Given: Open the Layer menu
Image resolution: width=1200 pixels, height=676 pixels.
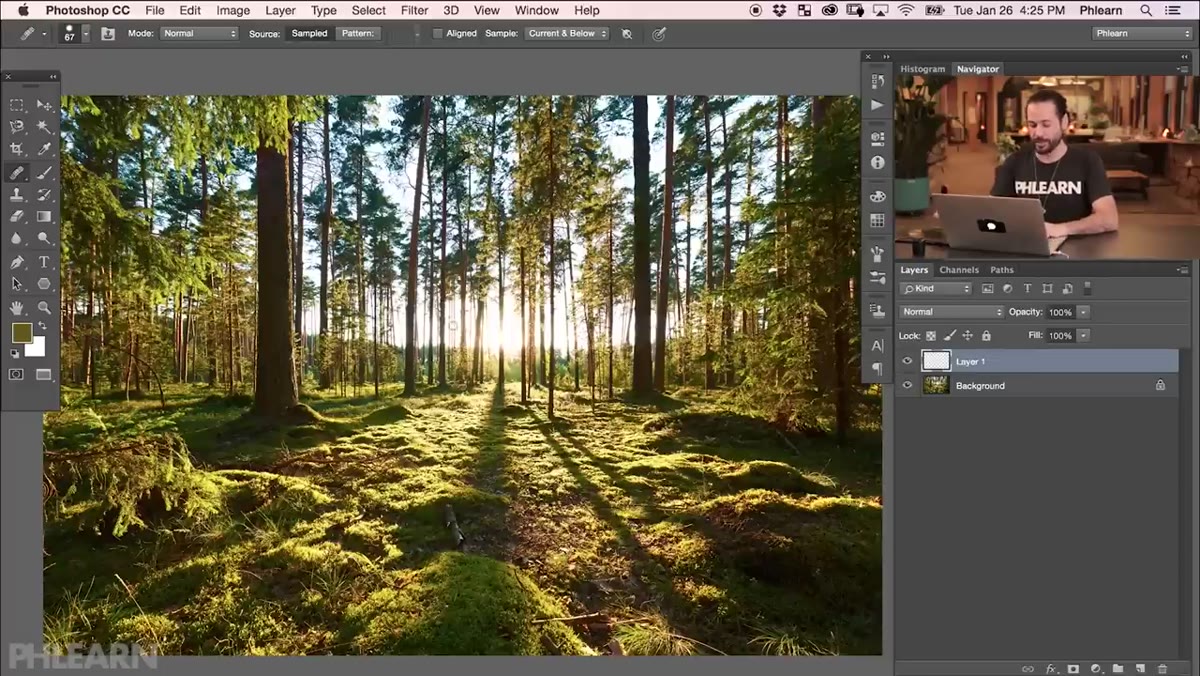Looking at the screenshot, I should tap(280, 10).
